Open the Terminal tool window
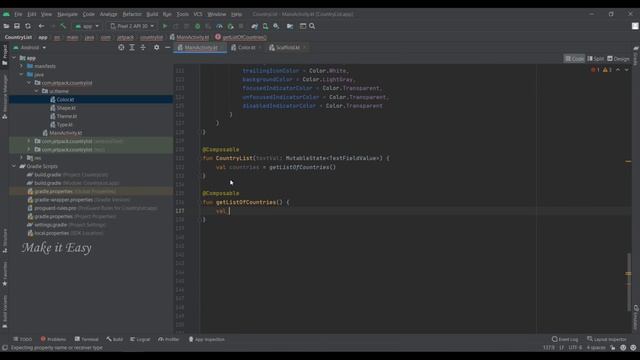 tap(87, 339)
